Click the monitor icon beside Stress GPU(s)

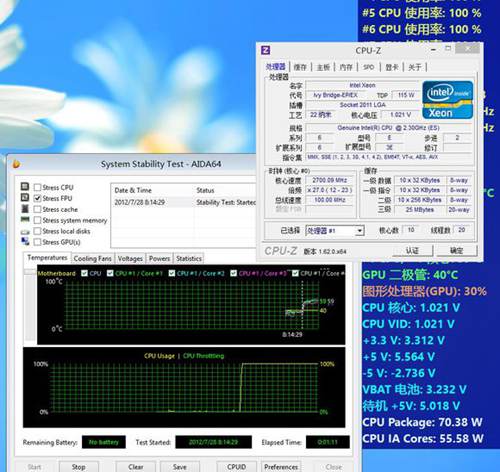point(25,241)
